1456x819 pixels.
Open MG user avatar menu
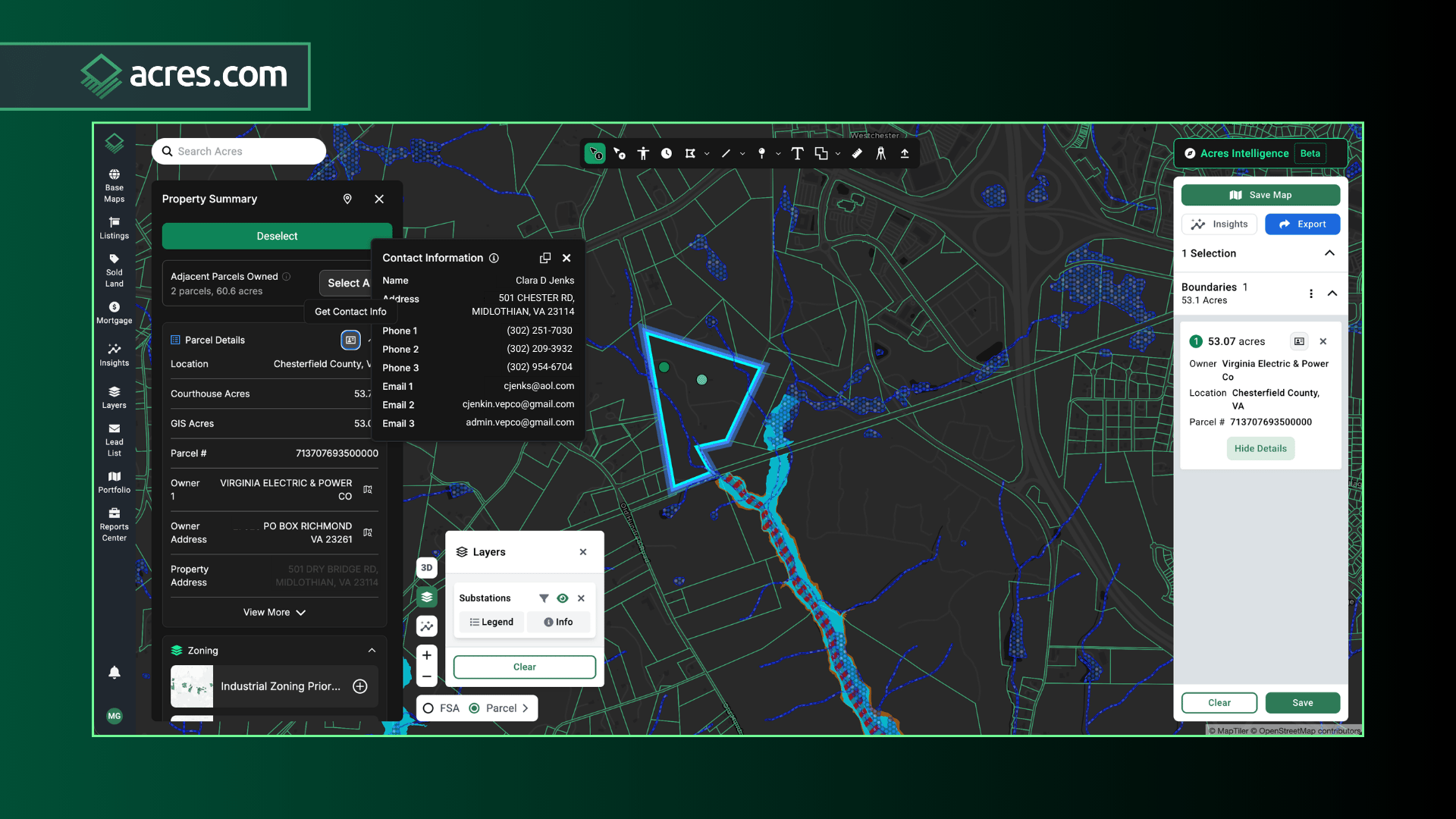point(115,716)
